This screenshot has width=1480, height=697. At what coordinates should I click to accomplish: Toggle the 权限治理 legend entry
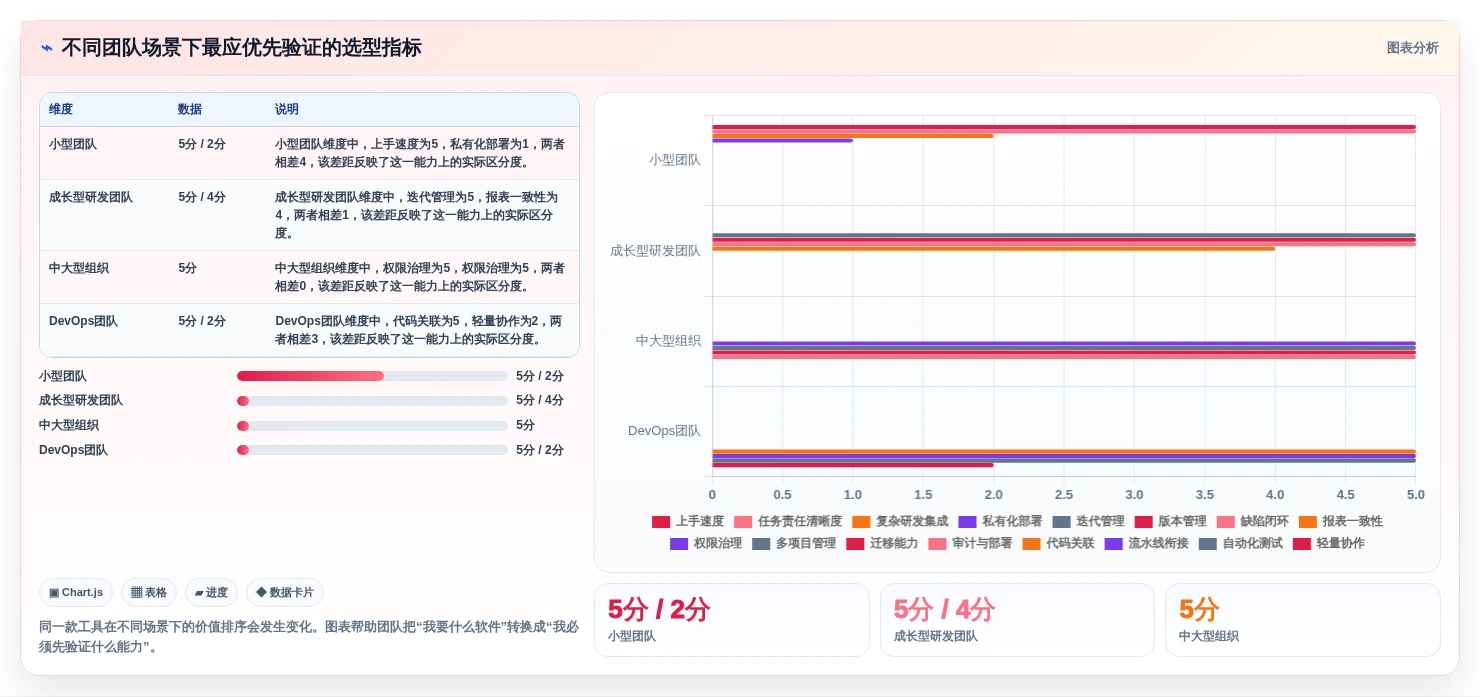(706, 543)
